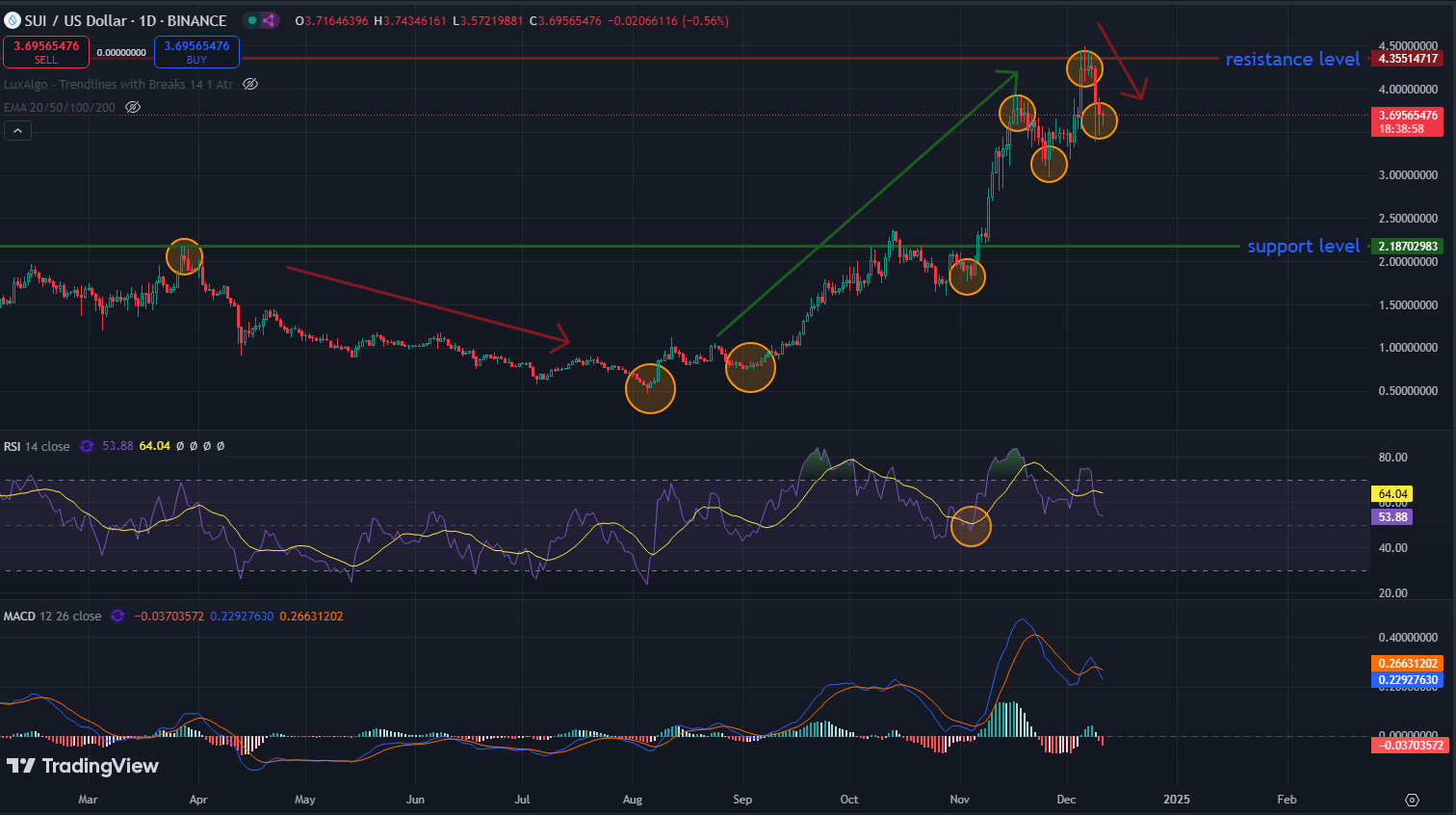Click the RSI indicator refresh icon
This screenshot has width=1456, height=815.
pos(87,446)
